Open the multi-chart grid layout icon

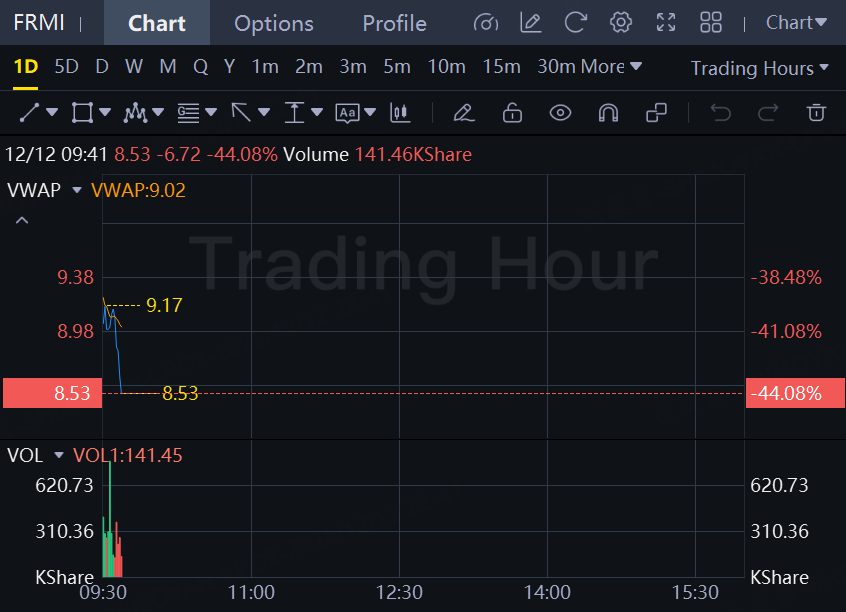pyautogui.click(x=711, y=23)
